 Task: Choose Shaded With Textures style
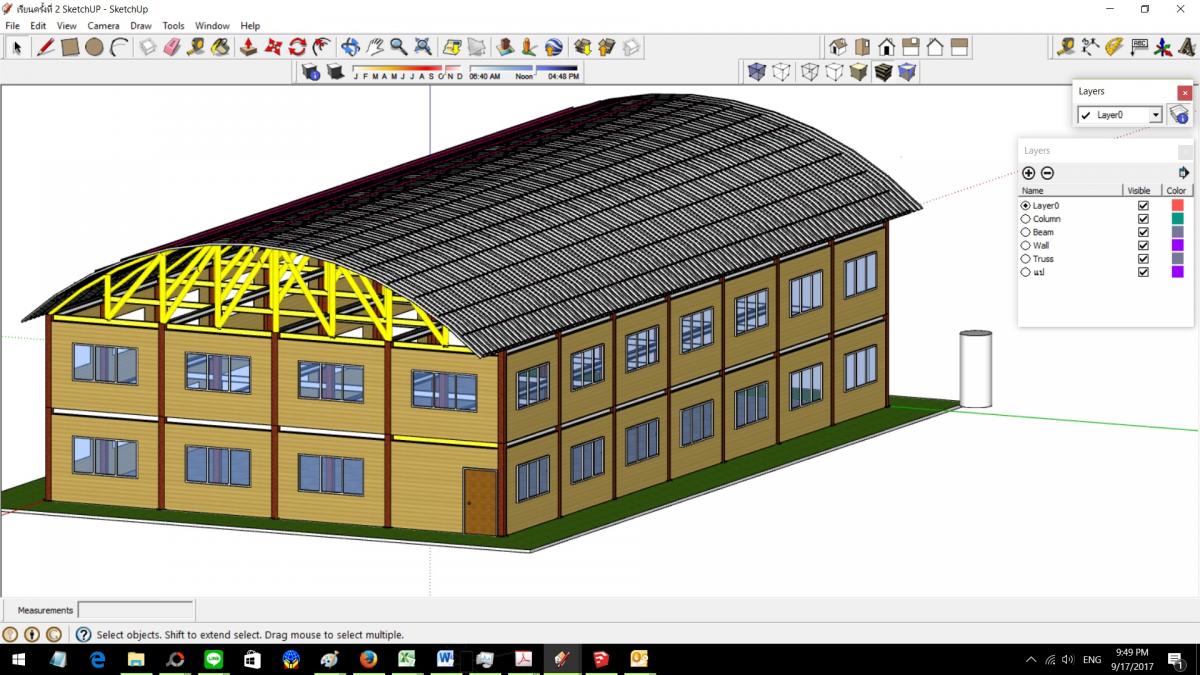[883, 72]
